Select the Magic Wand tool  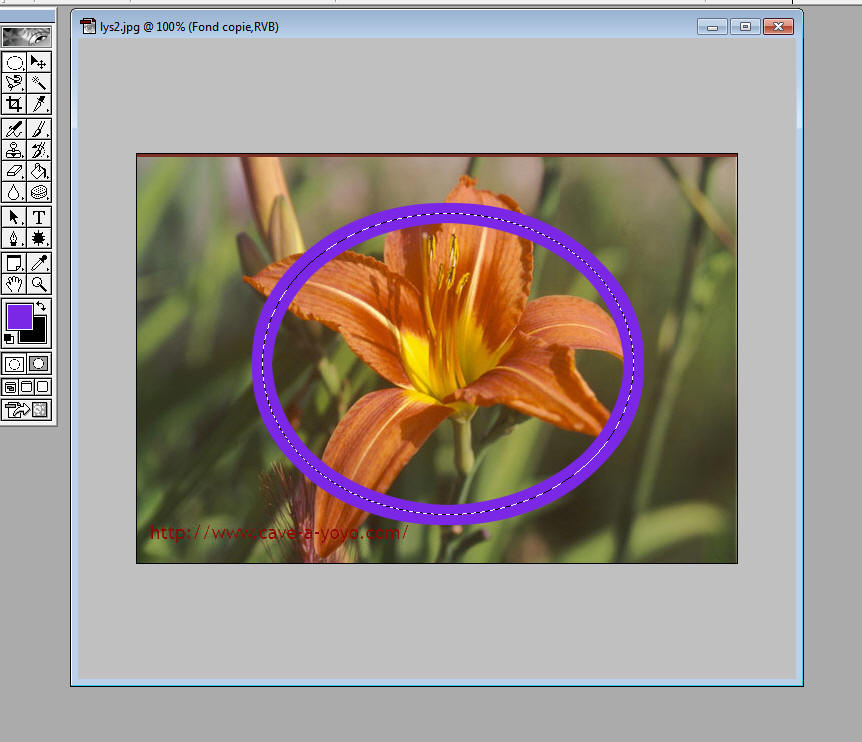(x=38, y=83)
